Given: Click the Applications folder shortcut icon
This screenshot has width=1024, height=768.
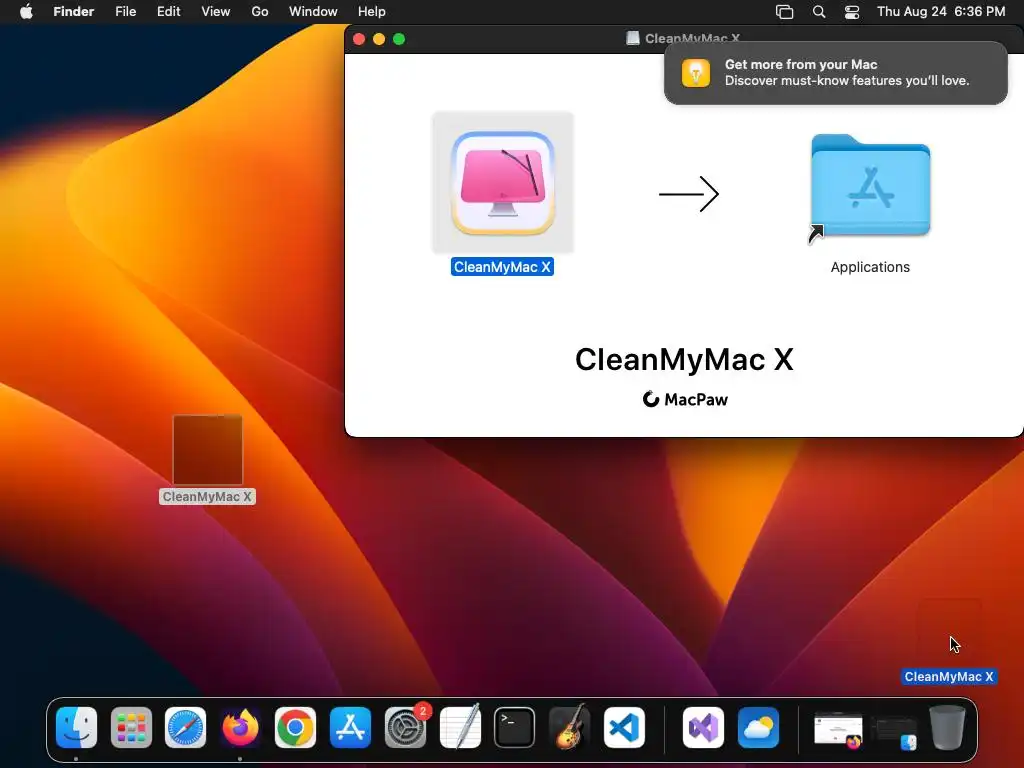Looking at the screenshot, I should coord(870,187).
